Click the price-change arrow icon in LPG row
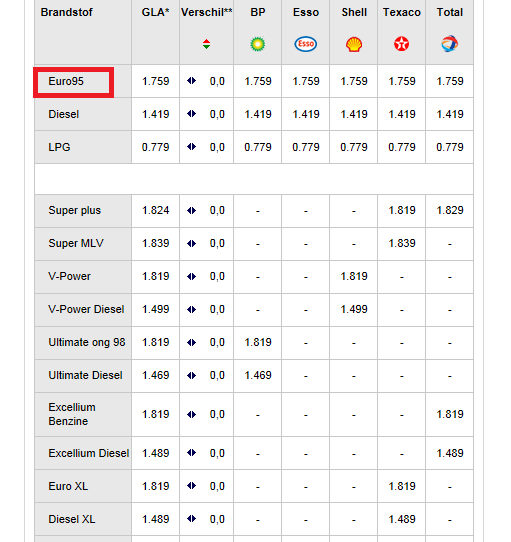Screen dimensions: 511x542 coord(192,147)
